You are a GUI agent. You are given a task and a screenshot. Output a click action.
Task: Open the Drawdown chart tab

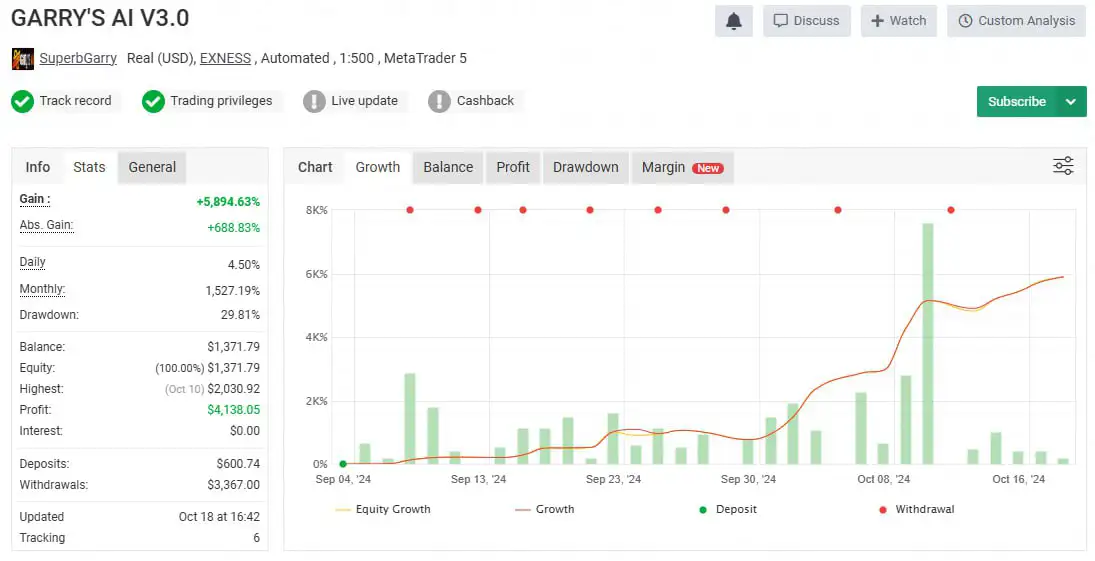pyautogui.click(x=585, y=167)
